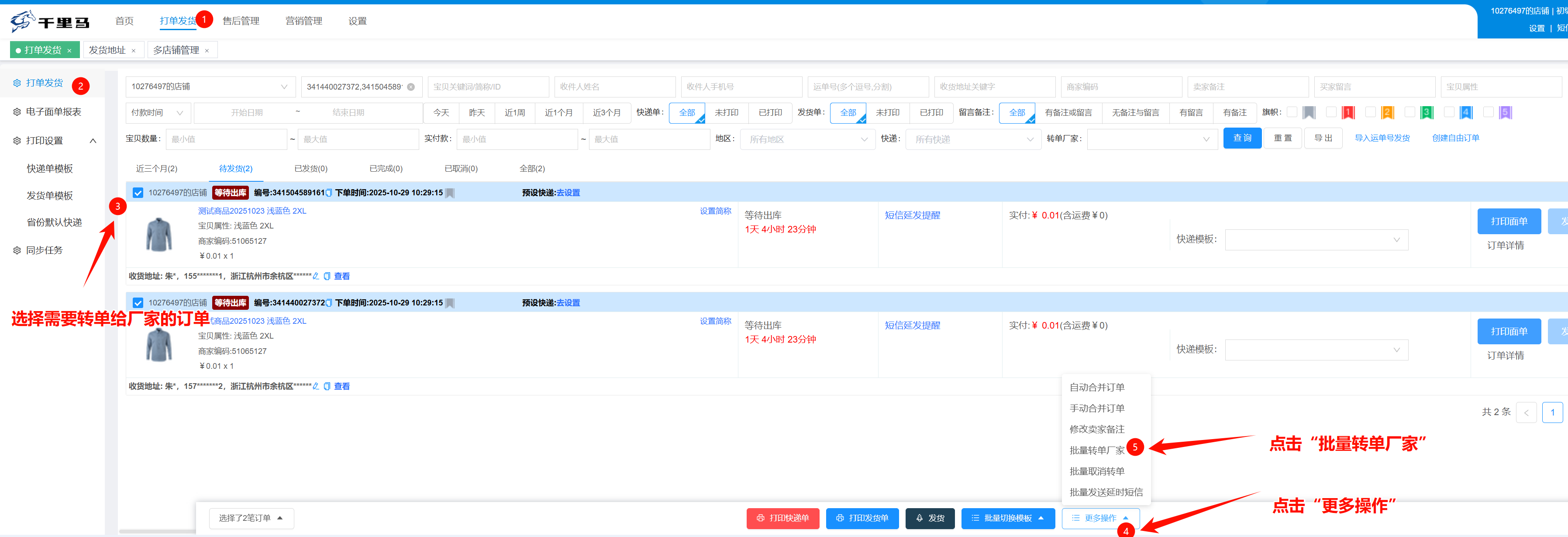Viewport: 1568px width, 537px height.
Task: Uncheck the first order's checkbox
Action: (x=138, y=193)
